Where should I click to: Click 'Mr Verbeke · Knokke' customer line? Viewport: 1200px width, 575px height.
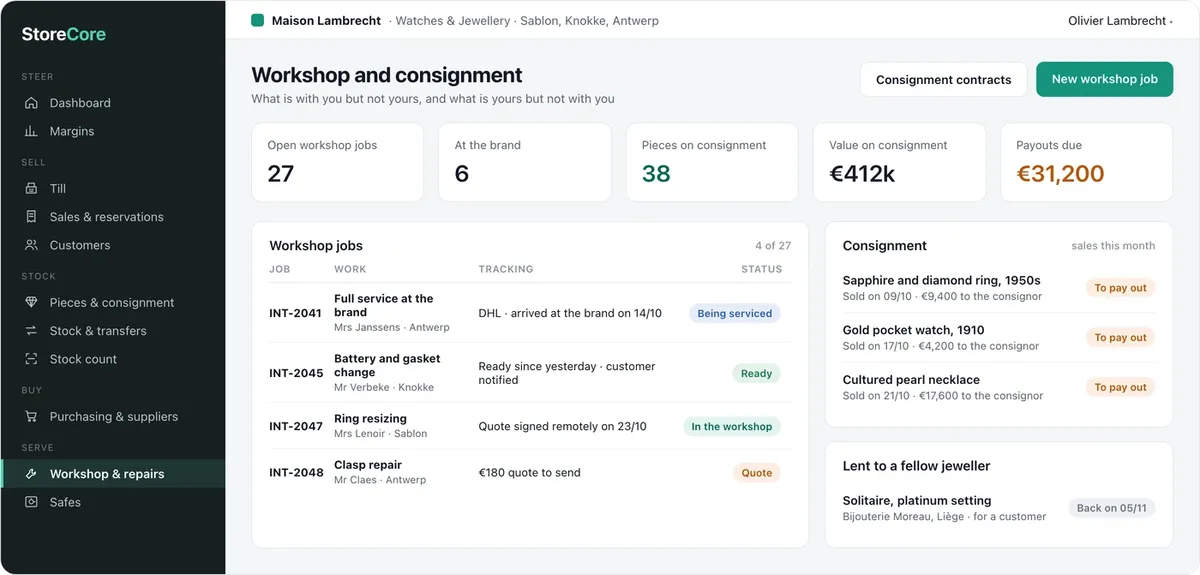click(x=384, y=387)
